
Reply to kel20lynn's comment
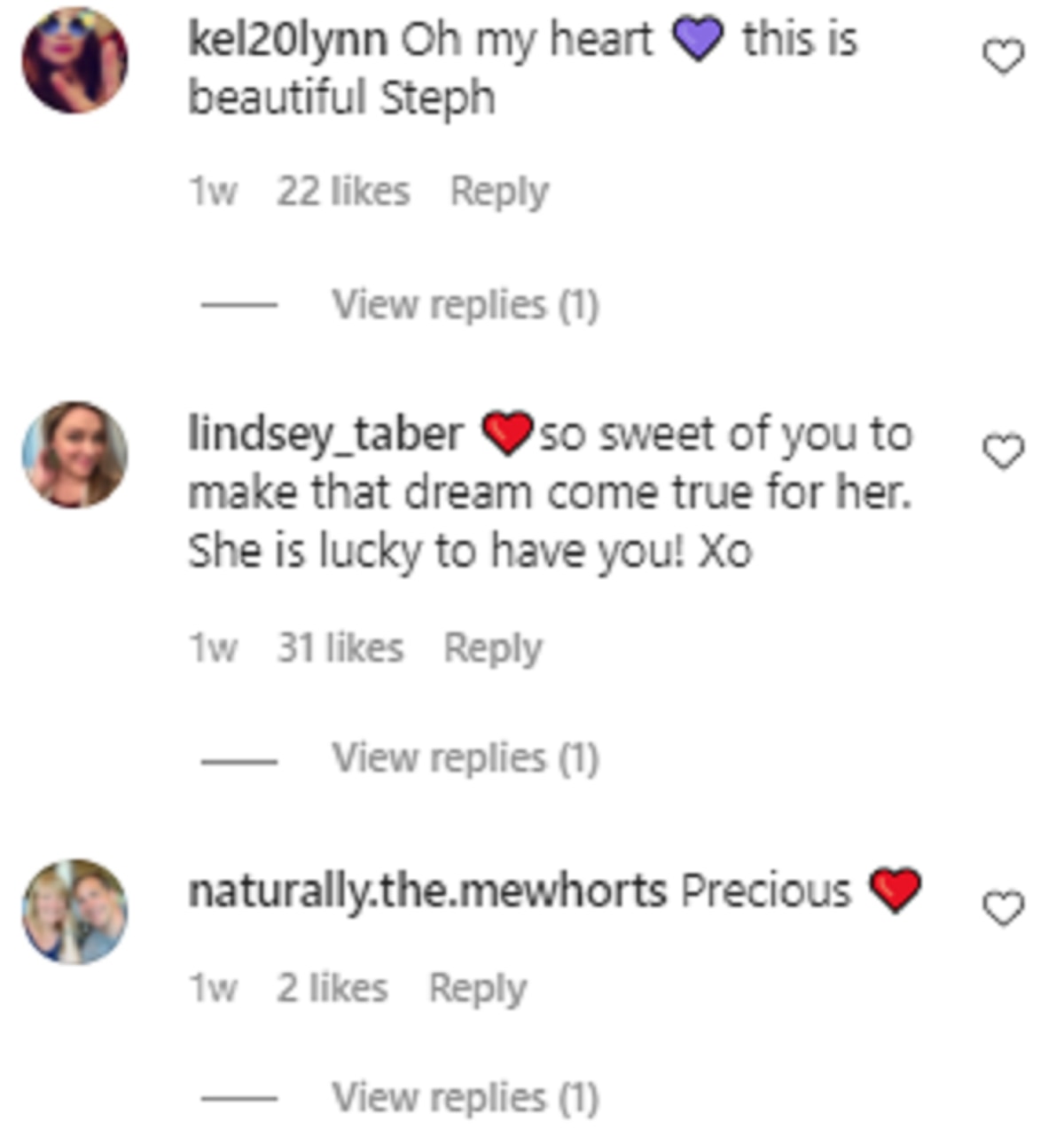pyautogui.click(x=499, y=192)
